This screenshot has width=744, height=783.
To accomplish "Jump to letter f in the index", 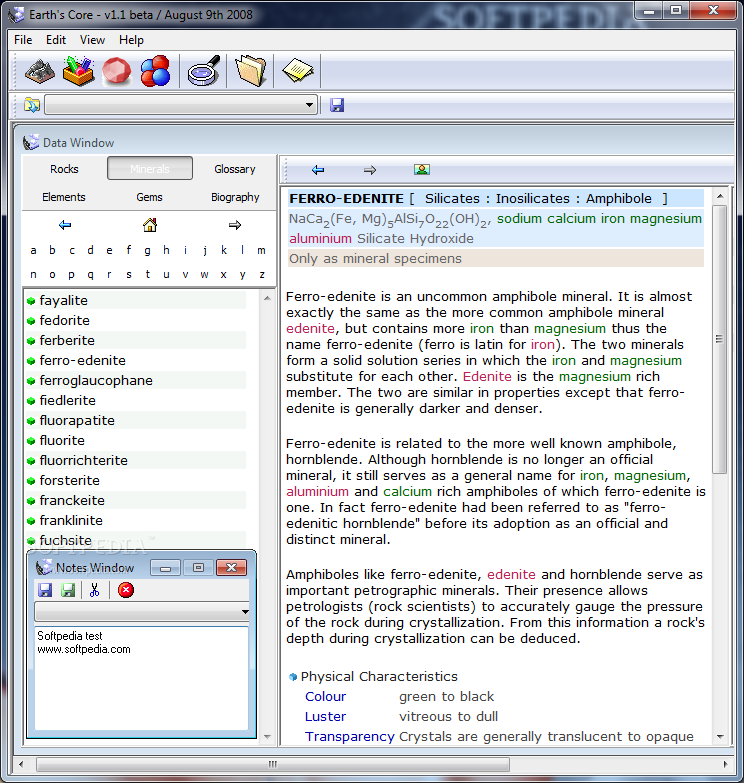I will 129,250.
